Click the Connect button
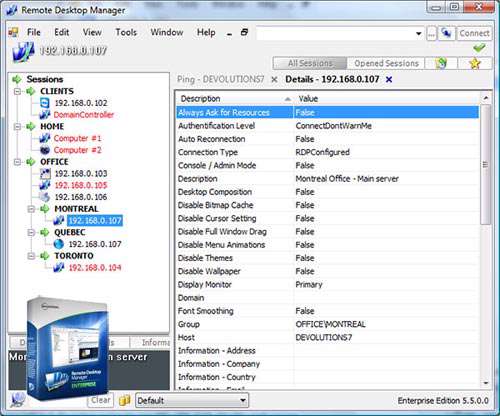This screenshot has height=416, width=500. (474, 33)
